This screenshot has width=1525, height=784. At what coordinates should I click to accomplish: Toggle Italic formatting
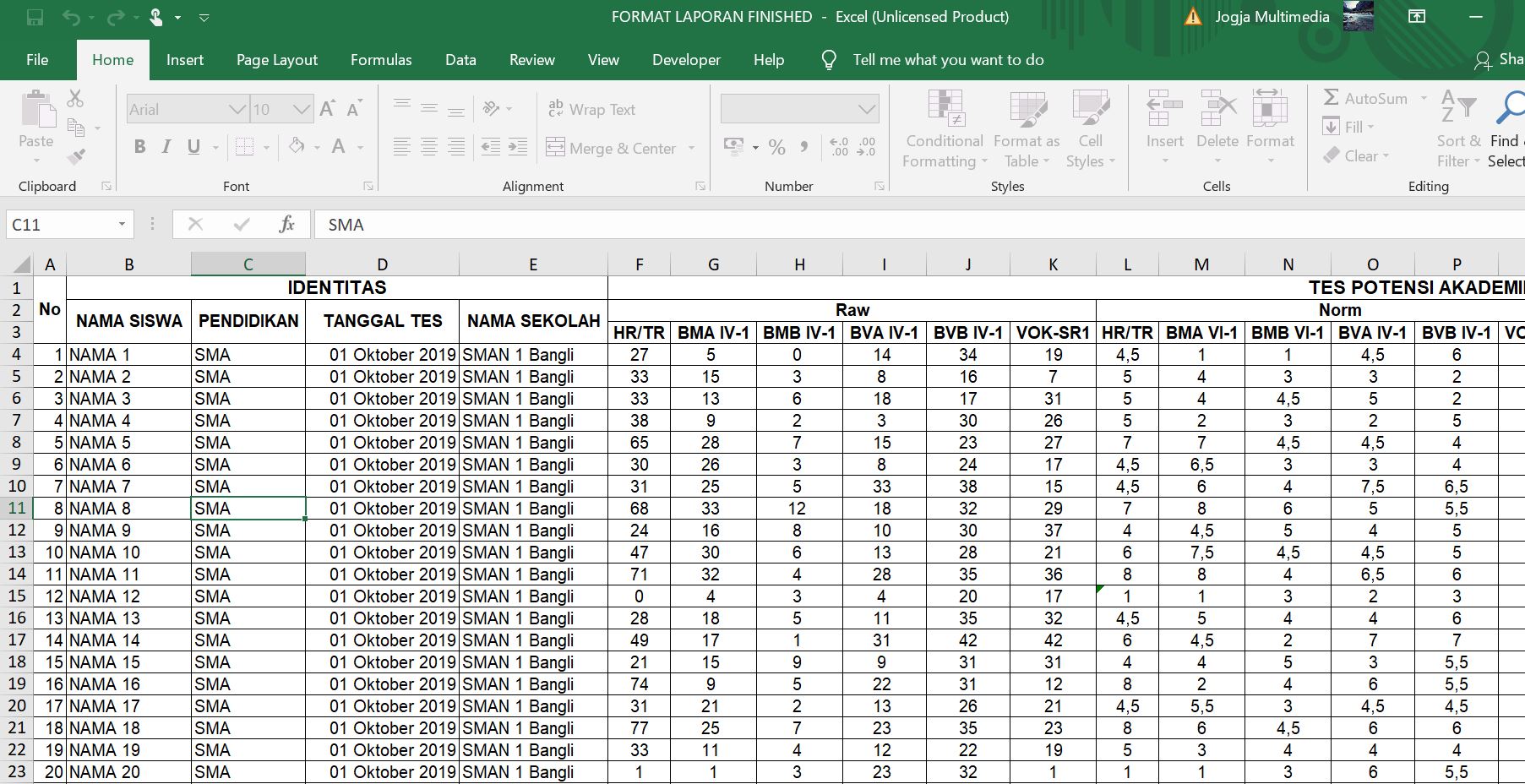pyautogui.click(x=166, y=147)
